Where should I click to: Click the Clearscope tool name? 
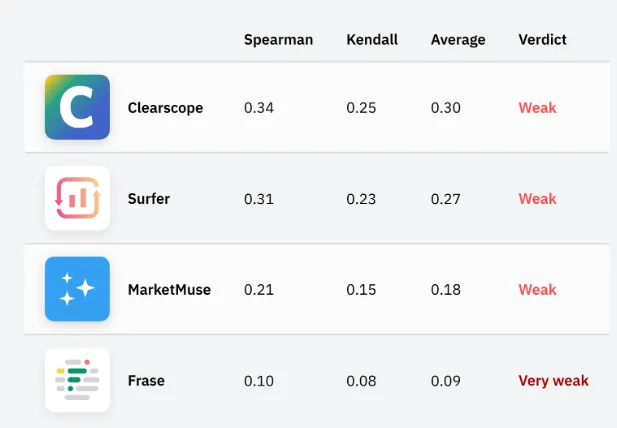165,108
